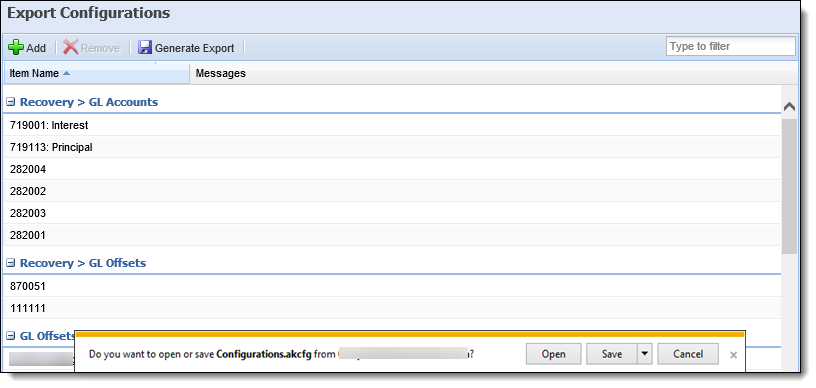The width and height of the screenshot is (816, 388).
Task: Click the Messages column header
Action: [x=221, y=73]
